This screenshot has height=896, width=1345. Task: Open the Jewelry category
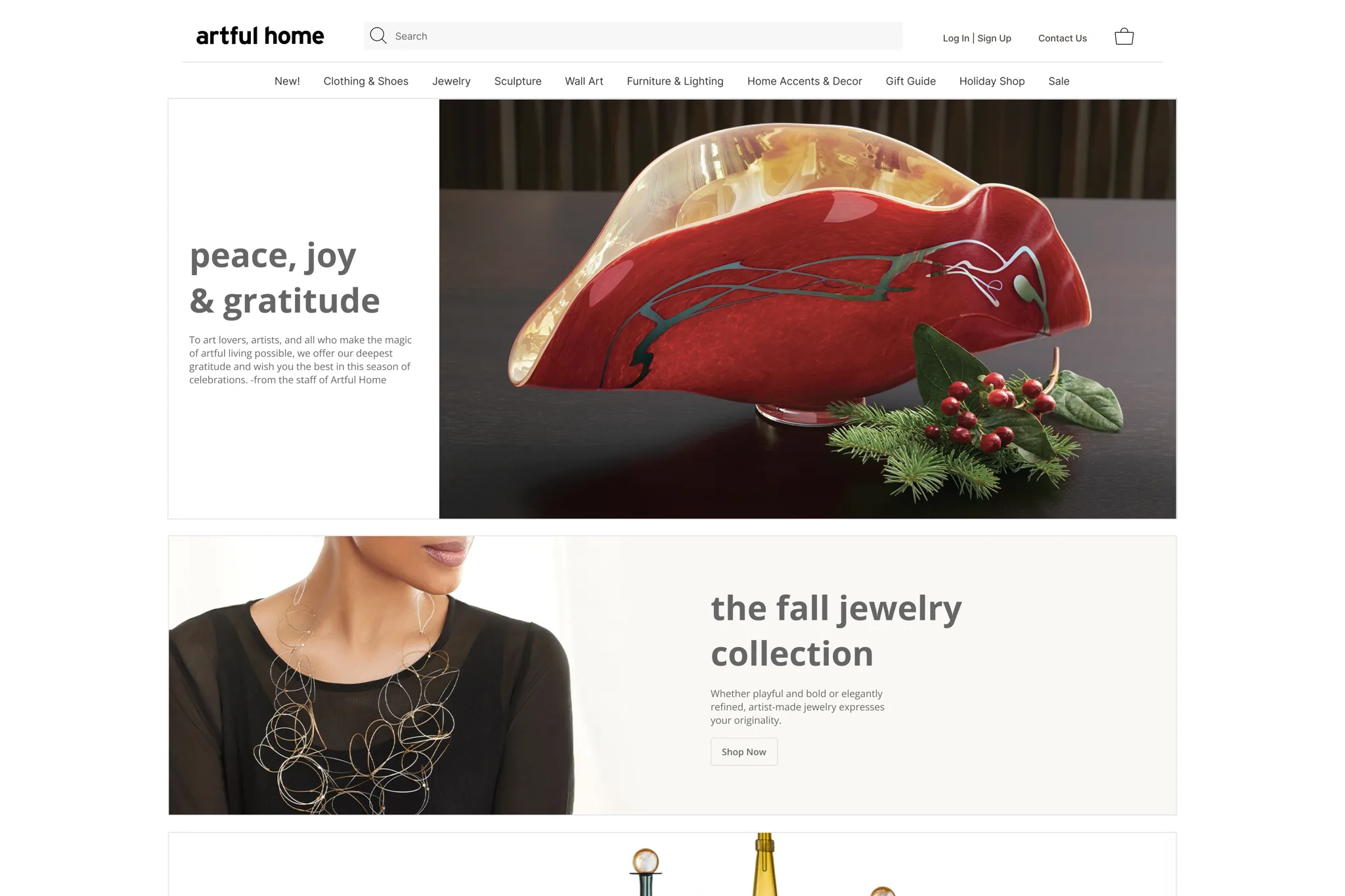(451, 81)
